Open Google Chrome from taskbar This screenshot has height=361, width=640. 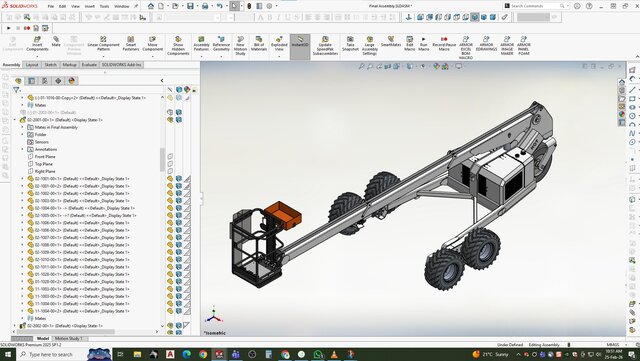point(203,354)
